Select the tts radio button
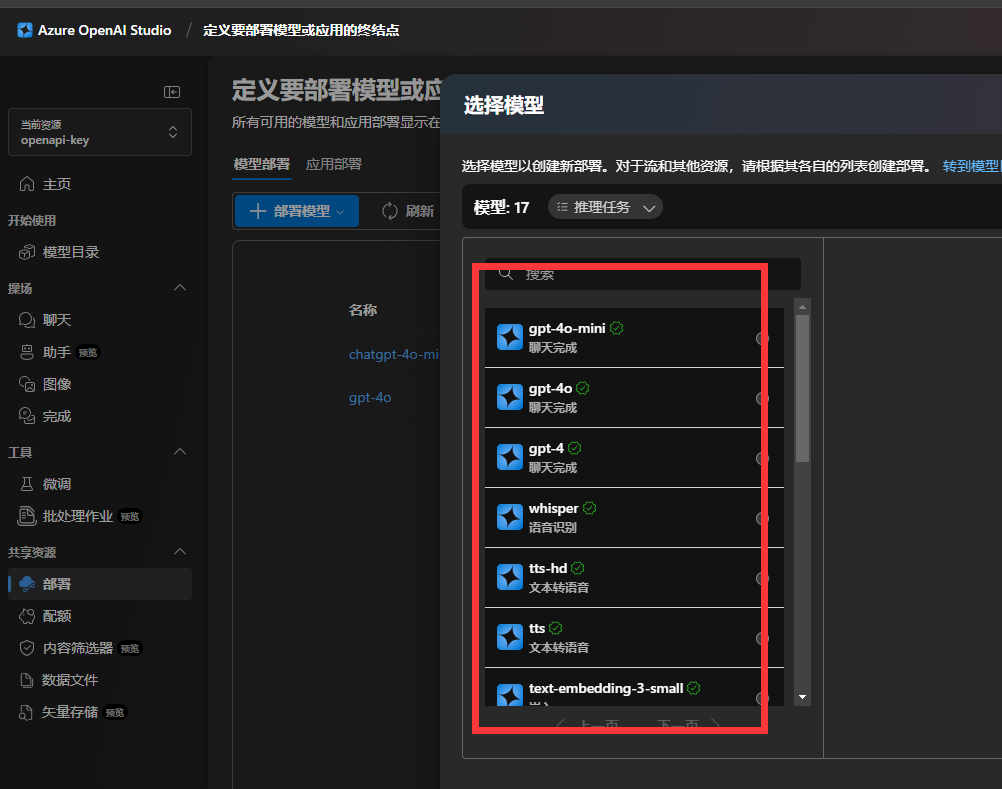The image size is (1002, 789). pyautogui.click(x=762, y=639)
